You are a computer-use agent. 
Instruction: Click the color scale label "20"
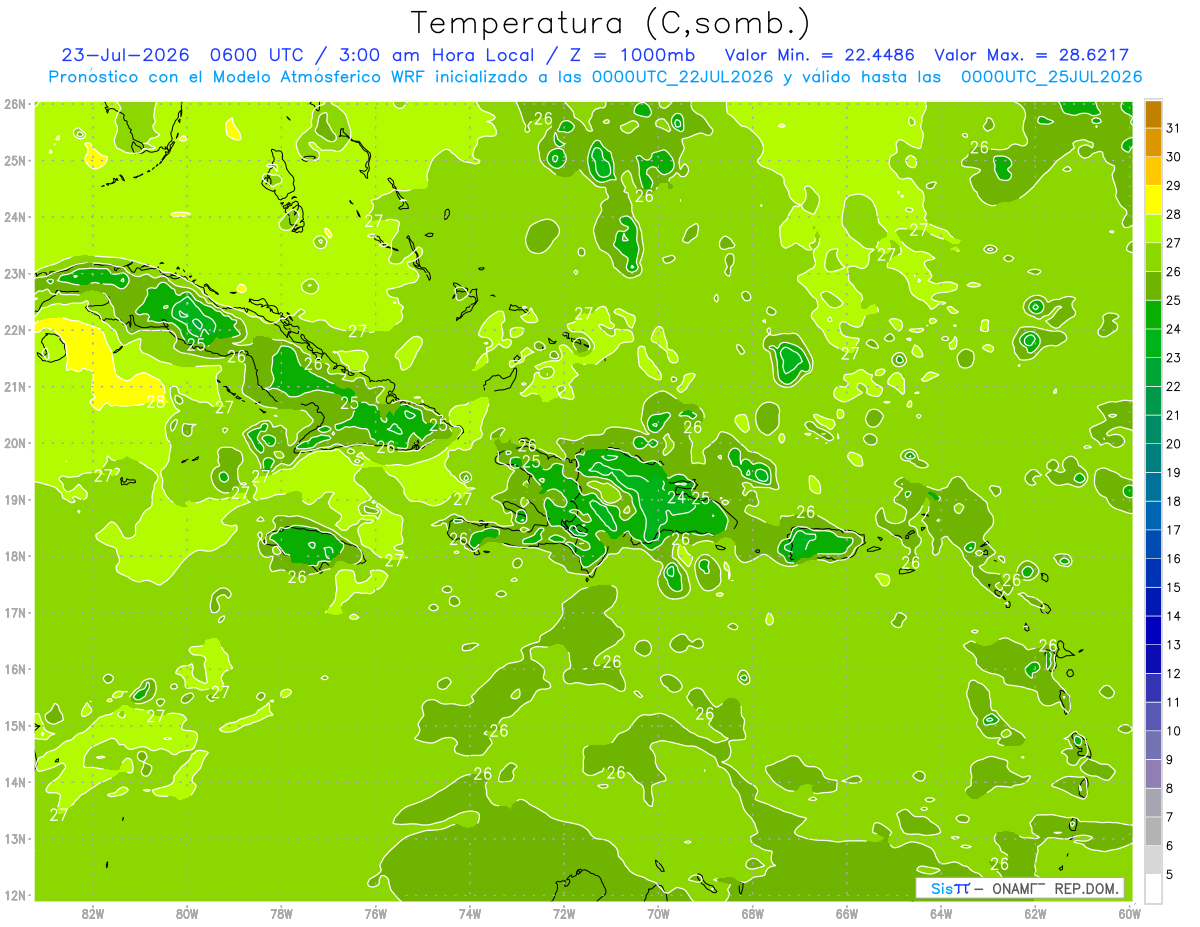tap(1174, 443)
